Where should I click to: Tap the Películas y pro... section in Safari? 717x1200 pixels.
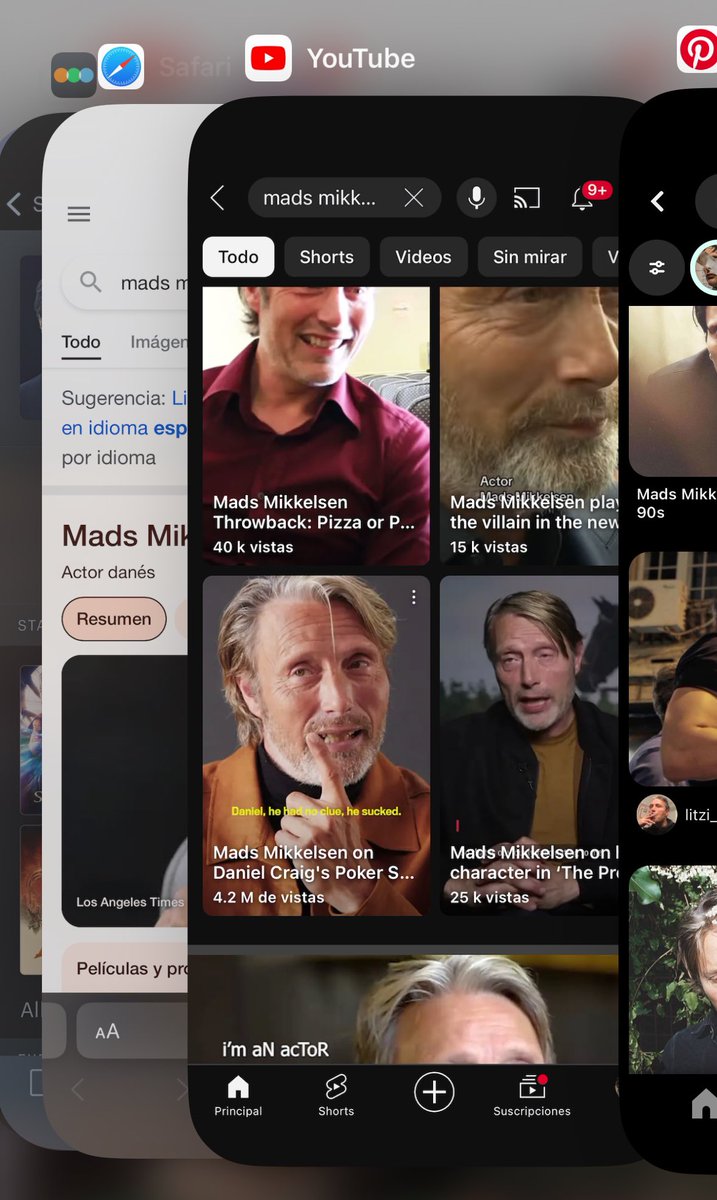pos(126,968)
